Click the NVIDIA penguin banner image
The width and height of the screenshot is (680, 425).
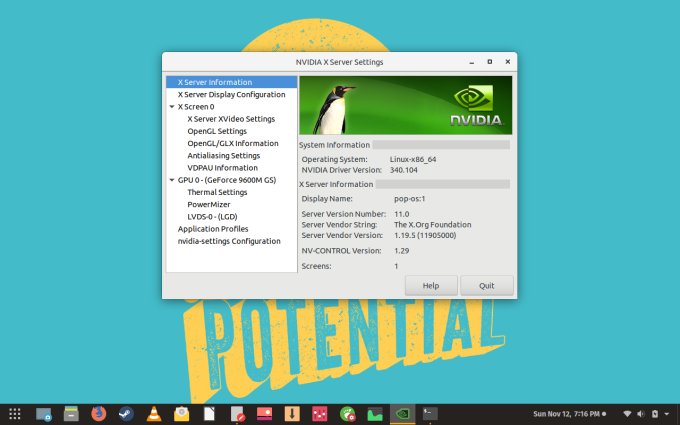pyautogui.click(x=405, y=105)
